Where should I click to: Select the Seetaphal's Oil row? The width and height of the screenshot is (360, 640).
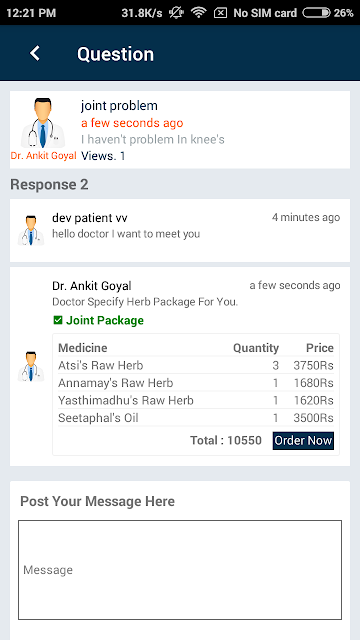[x=196, y=418]
